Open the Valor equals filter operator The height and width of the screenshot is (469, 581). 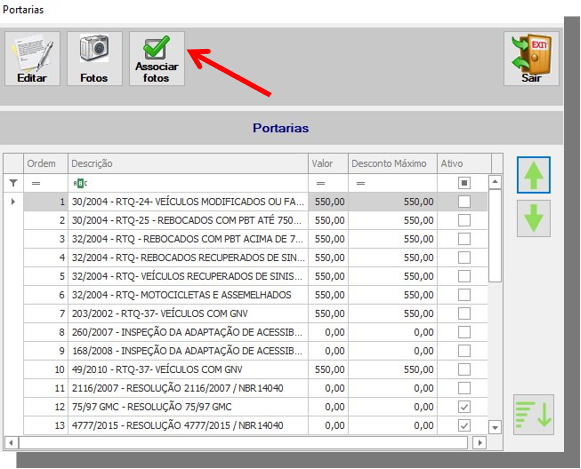pos(321,183)
